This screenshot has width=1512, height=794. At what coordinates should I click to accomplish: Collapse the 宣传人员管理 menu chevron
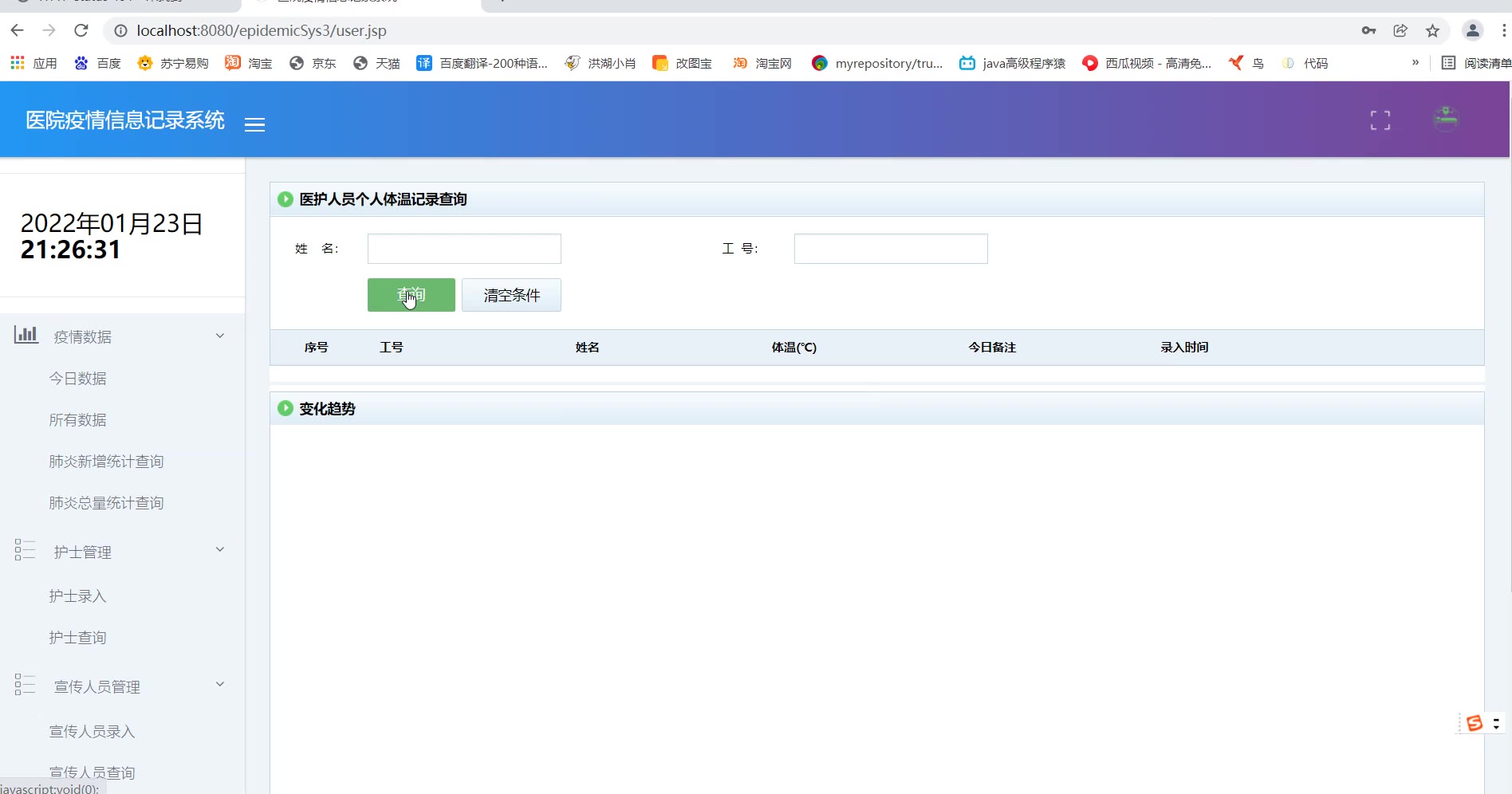point(220,684)
